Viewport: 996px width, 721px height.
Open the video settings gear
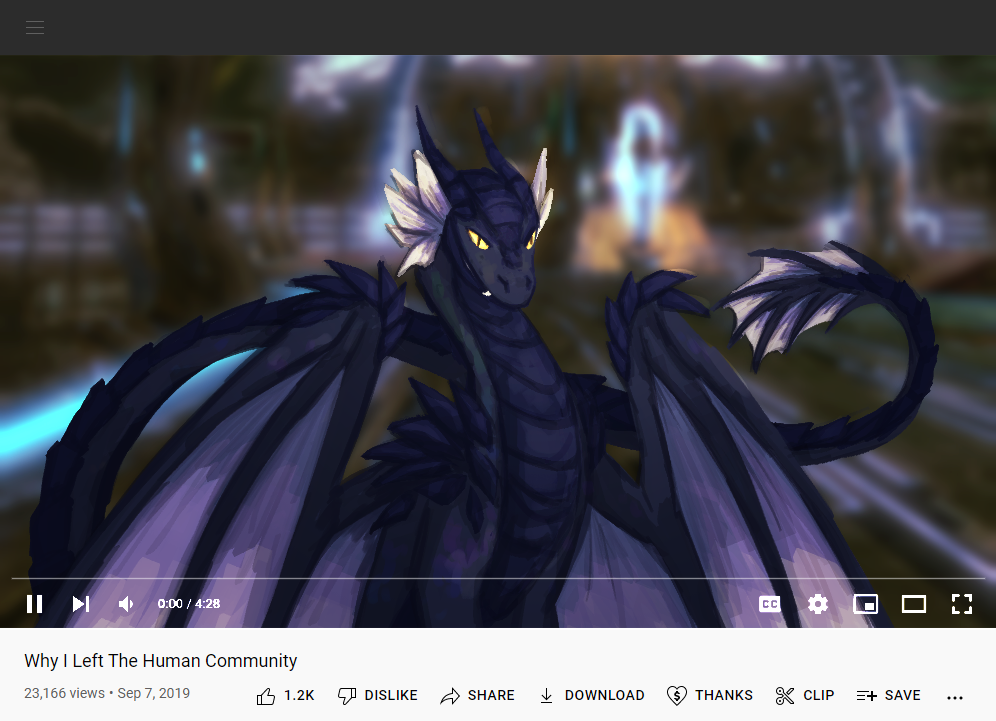coord(818,604)
